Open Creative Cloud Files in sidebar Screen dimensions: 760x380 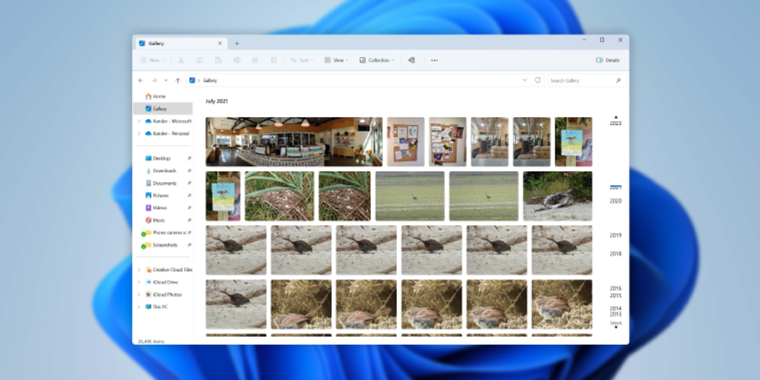coord(169,270)
